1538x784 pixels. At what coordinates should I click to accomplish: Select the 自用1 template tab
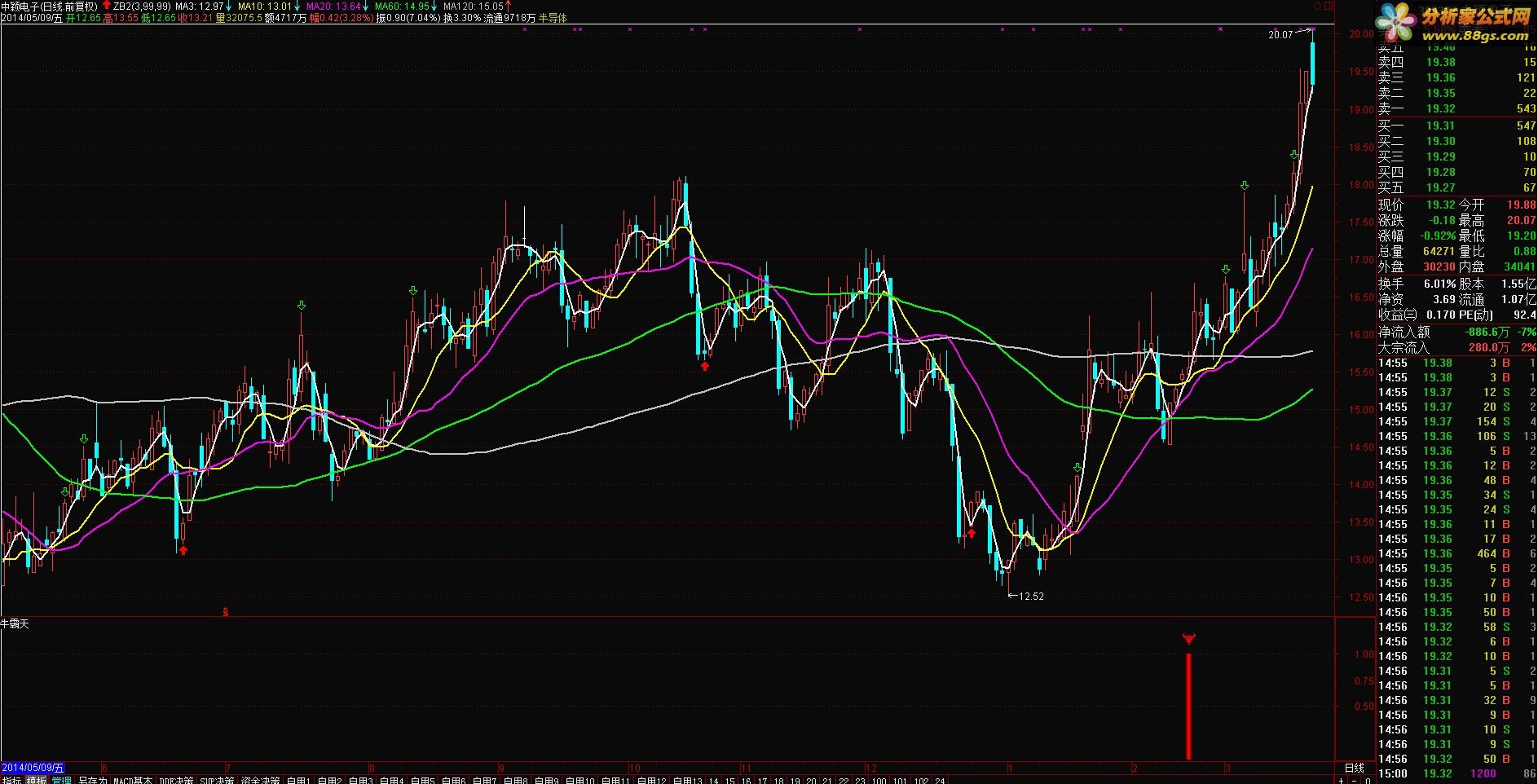(x=297, y=780)
